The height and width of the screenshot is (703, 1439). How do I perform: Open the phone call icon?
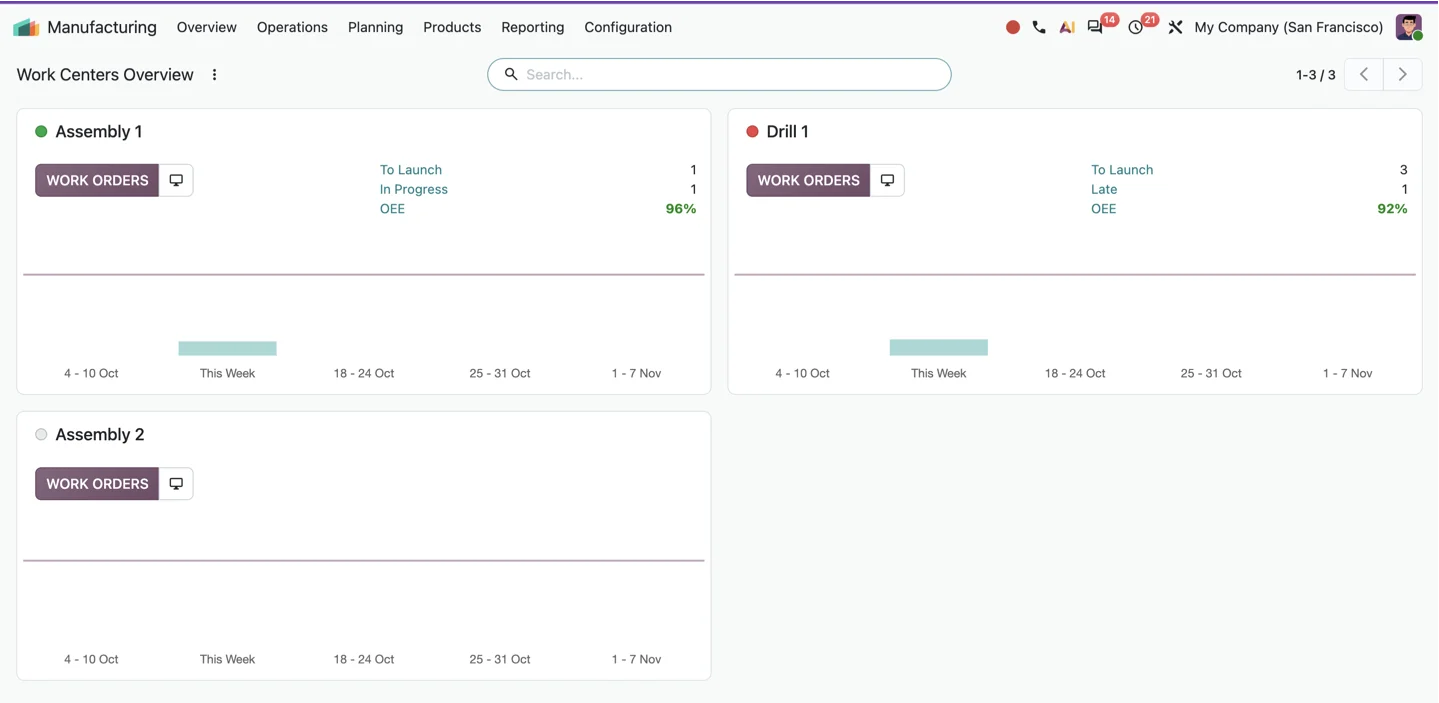[x=1039, y=28]
